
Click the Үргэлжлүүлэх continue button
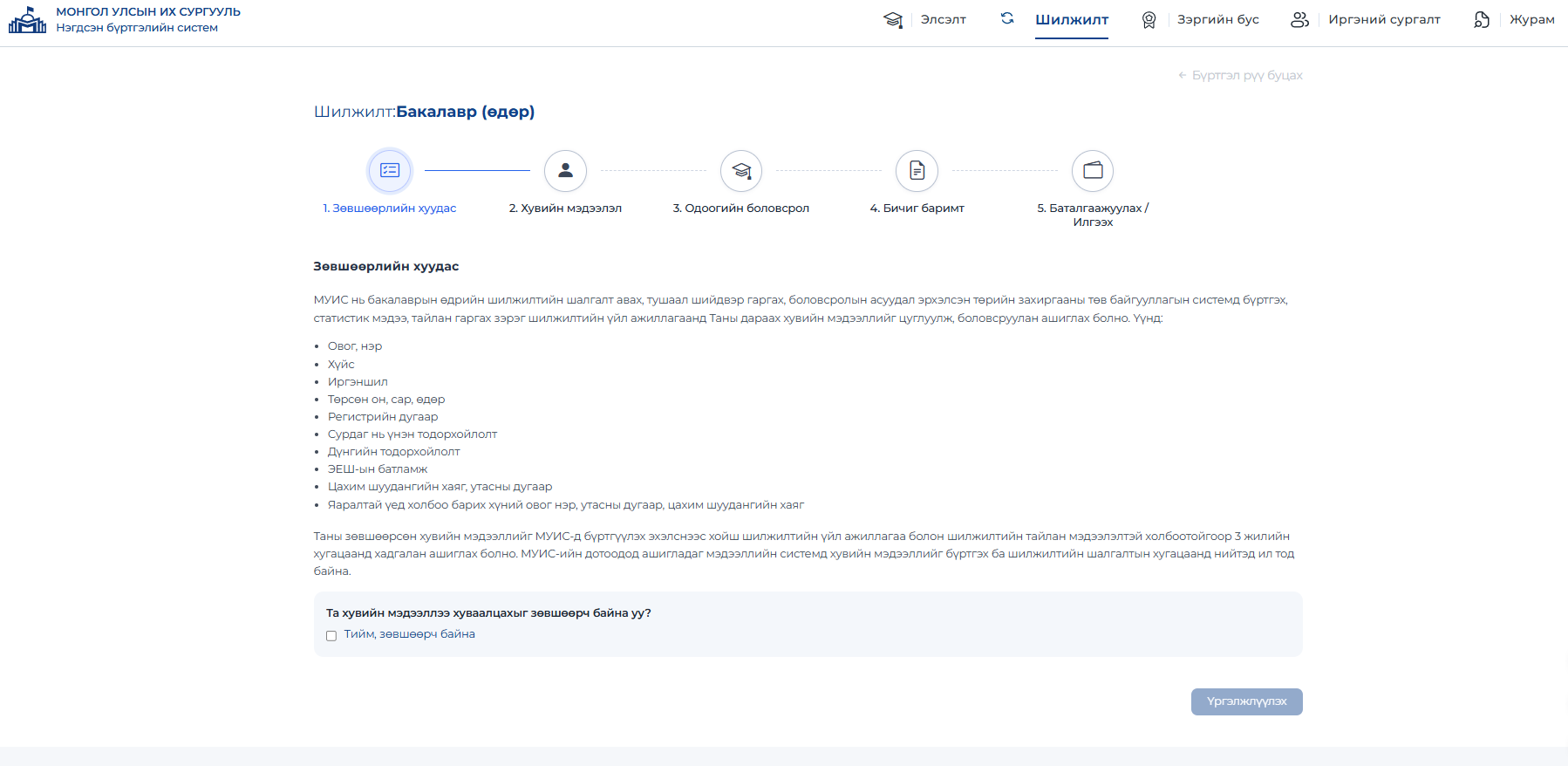click(x=1247, y=701)
